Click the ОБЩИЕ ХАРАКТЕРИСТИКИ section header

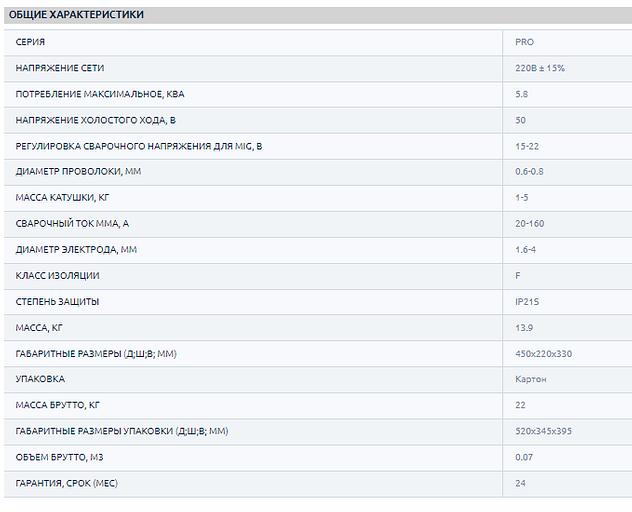pyautogui.click(x=82, y=15)
